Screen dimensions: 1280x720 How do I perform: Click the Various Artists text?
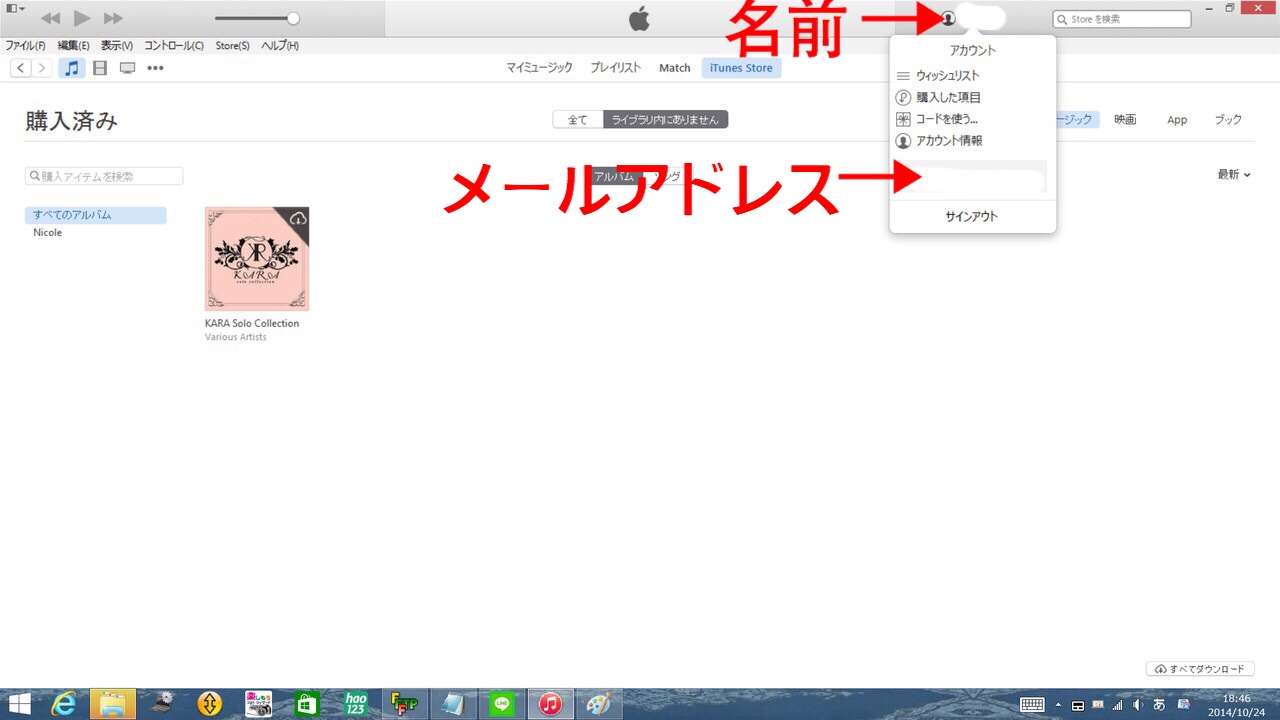point(236,337)
